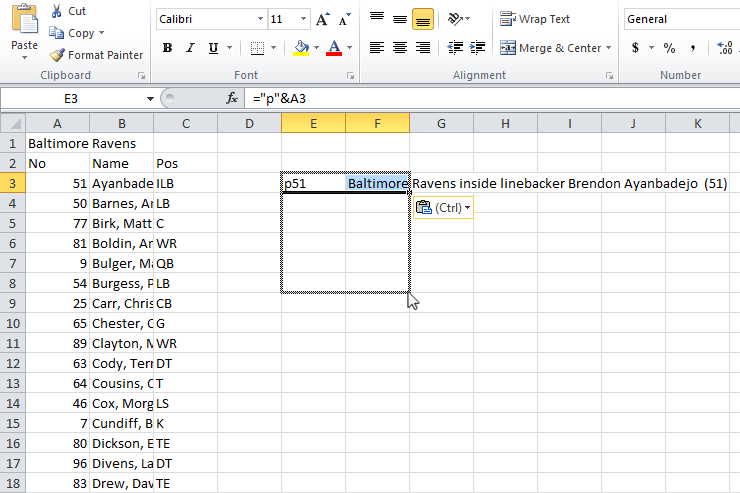Apply comma style
Viewport: 740px width, 493px height.
[x=692, y=48]
